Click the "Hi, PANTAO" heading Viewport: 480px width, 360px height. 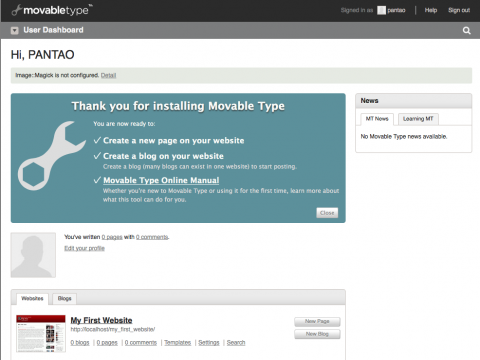tap(43, 55)
